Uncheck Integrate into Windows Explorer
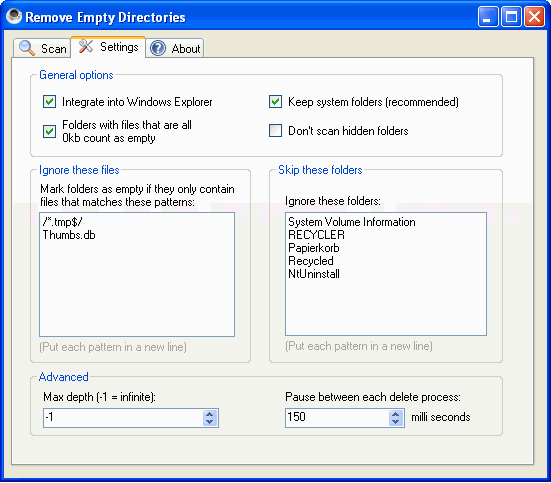 click(x=49, y=102)
